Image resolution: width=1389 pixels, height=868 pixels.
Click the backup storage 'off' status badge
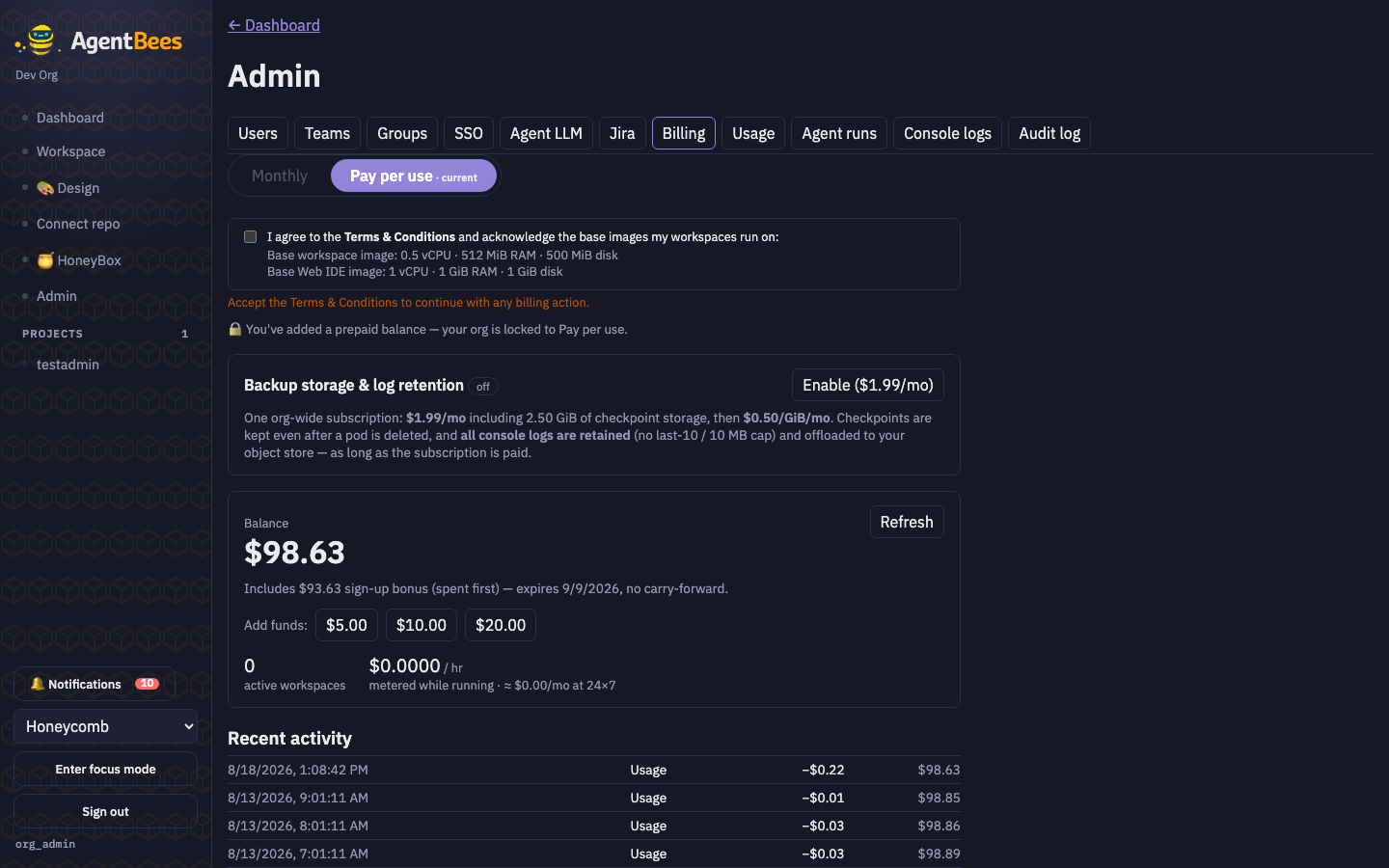pos(483,387)
